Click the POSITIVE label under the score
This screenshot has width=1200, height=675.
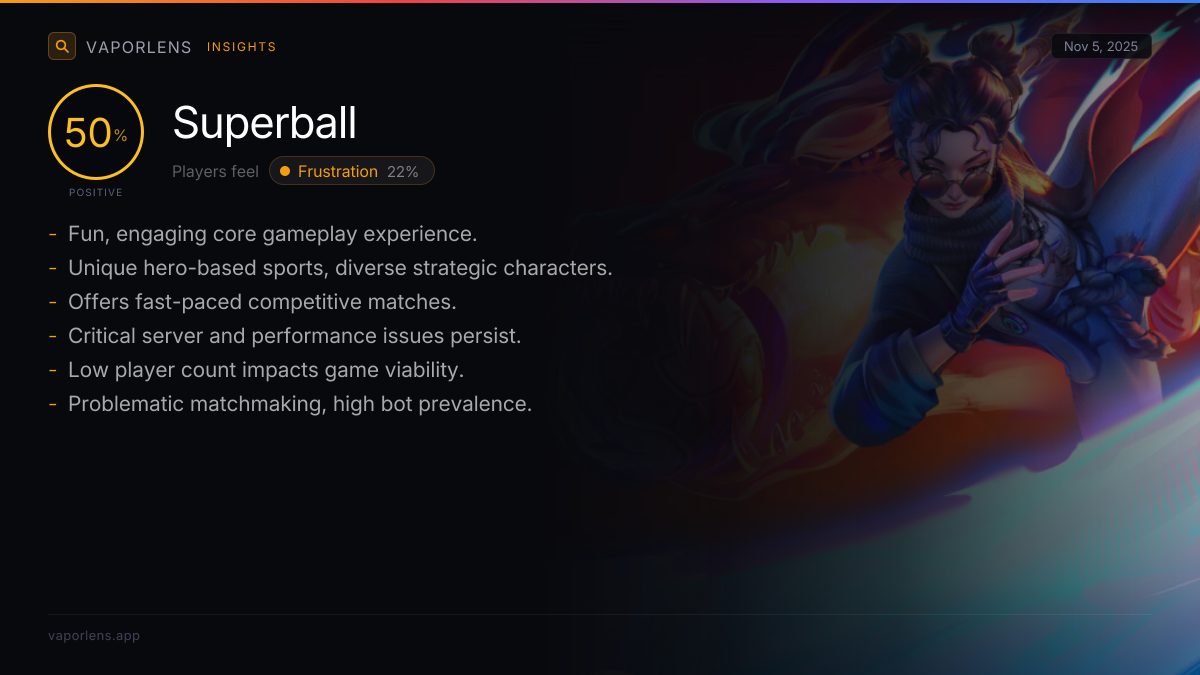click(96, 192)
